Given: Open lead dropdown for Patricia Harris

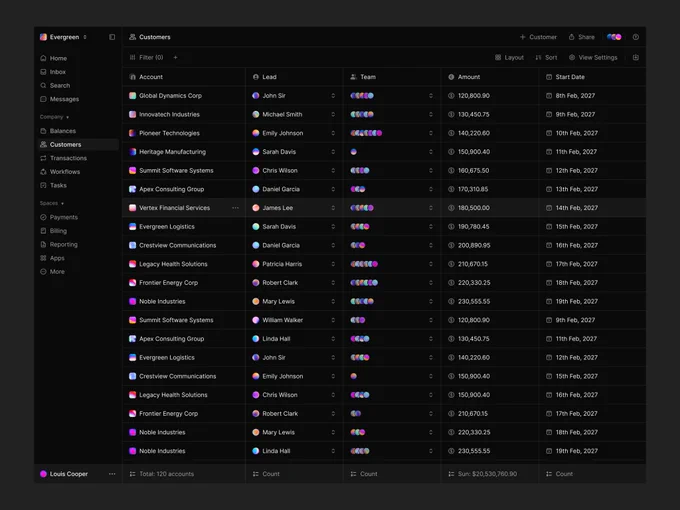Looking at the screenshot, I should [x=333, y=264].
